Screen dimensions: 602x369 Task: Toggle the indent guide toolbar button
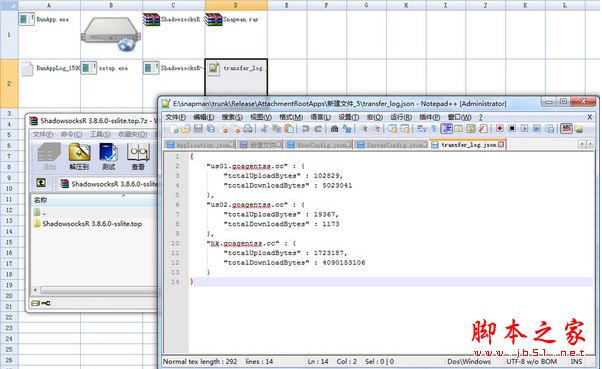point(447,129)
